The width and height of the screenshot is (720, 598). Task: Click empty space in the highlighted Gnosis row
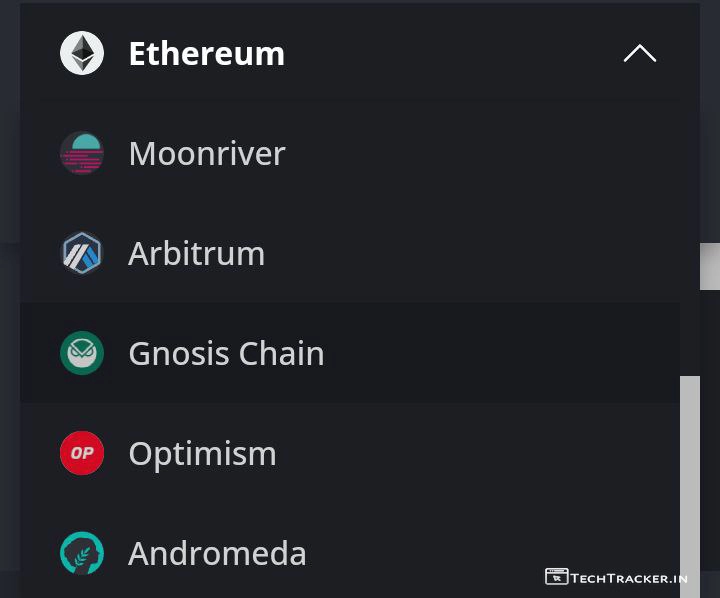(x=500, y=353)
